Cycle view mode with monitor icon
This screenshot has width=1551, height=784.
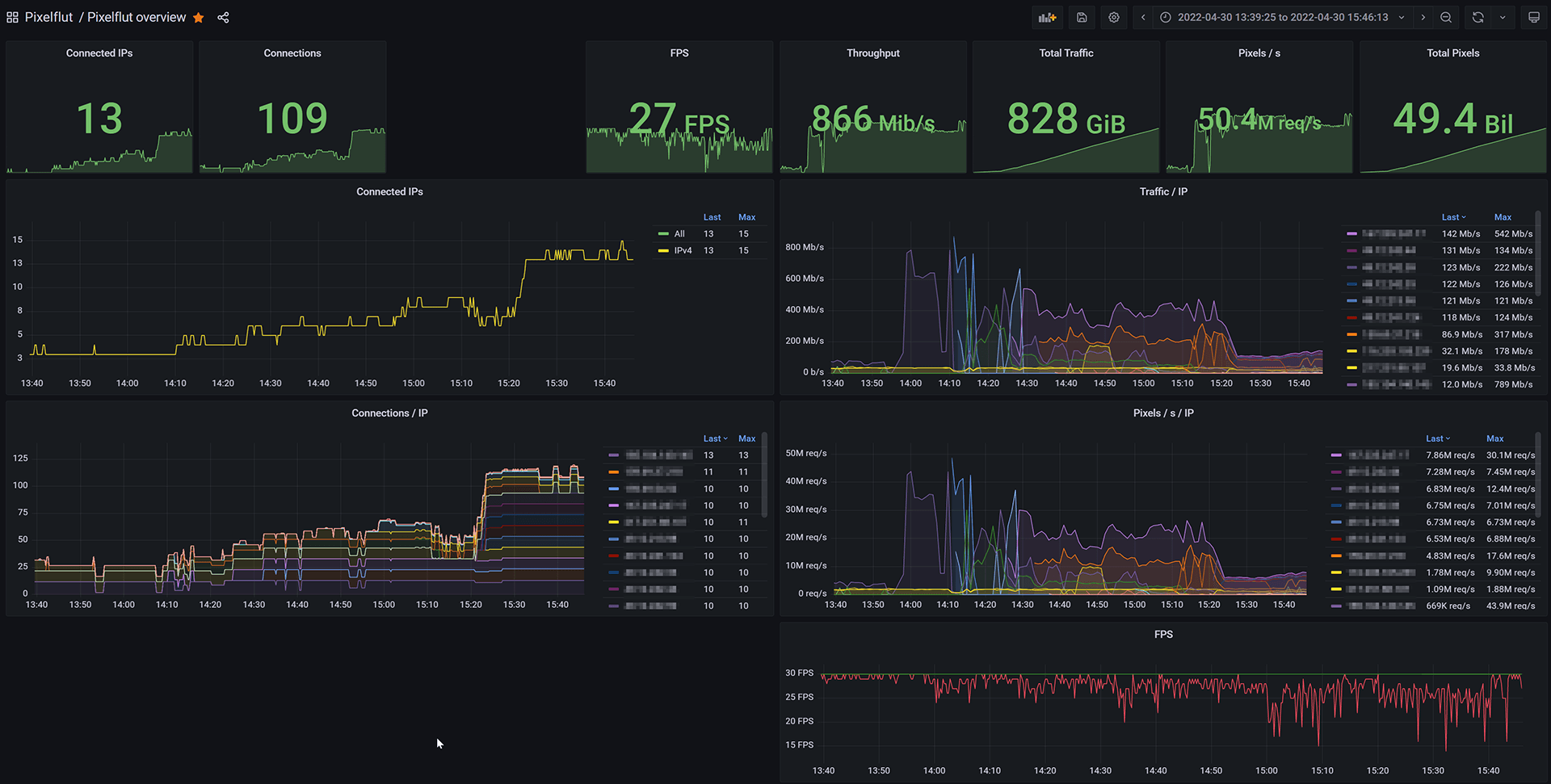[x=1533, y=17]
